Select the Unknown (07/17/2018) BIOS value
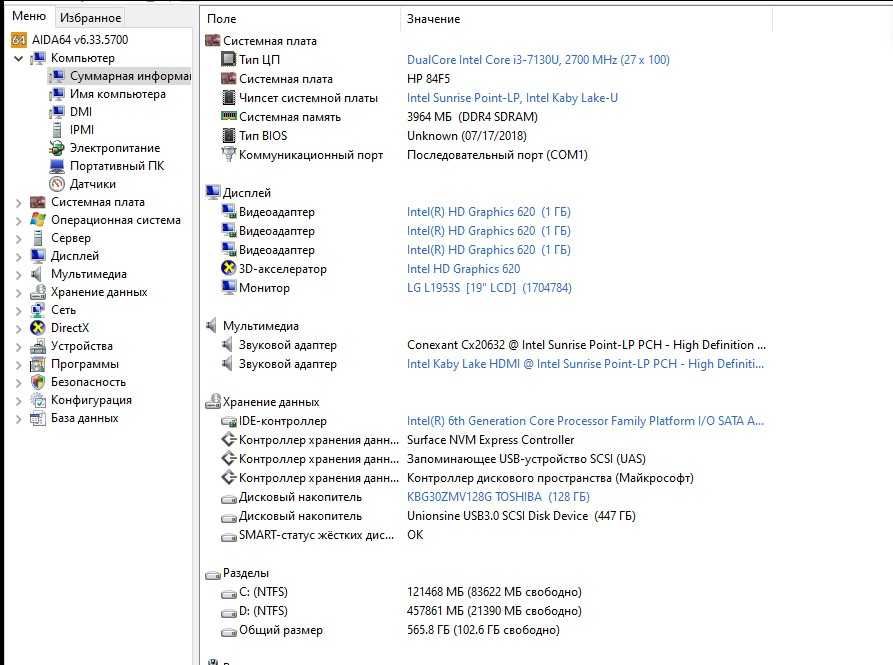This screenshot has width=893, height=665. point(466,136)
